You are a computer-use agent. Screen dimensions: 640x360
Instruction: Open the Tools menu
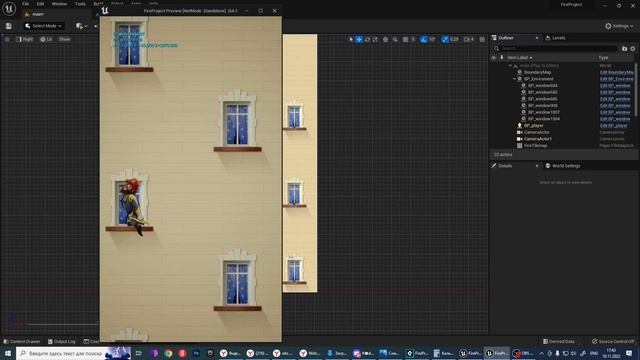(80, 4)
